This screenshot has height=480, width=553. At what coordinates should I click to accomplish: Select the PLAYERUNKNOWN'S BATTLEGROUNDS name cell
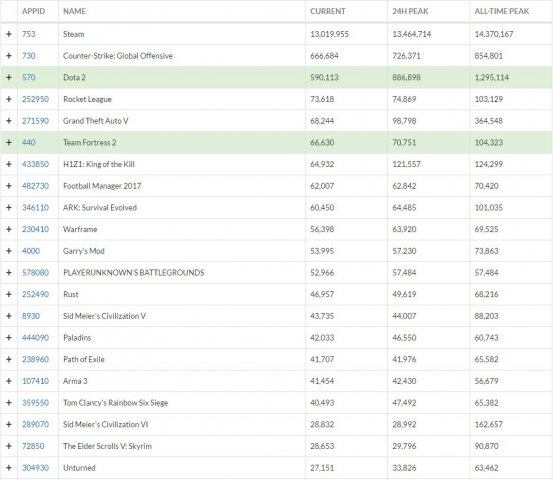(x=182, y=273)
